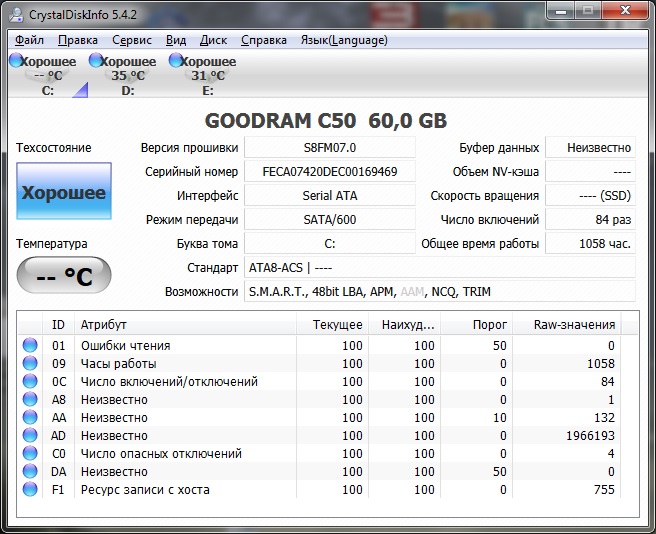Close the CrystalDiskInfo window
The image size is (656, 534).
click(626, 11)
